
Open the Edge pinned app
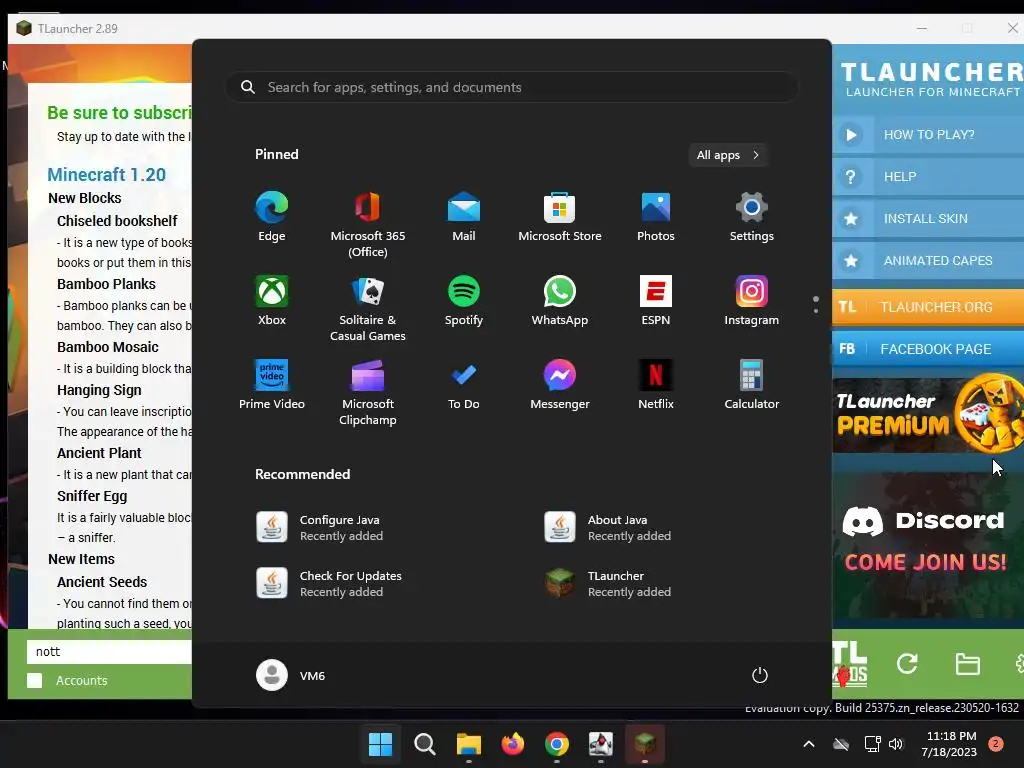pyautogui.click(x=272, y=217)
